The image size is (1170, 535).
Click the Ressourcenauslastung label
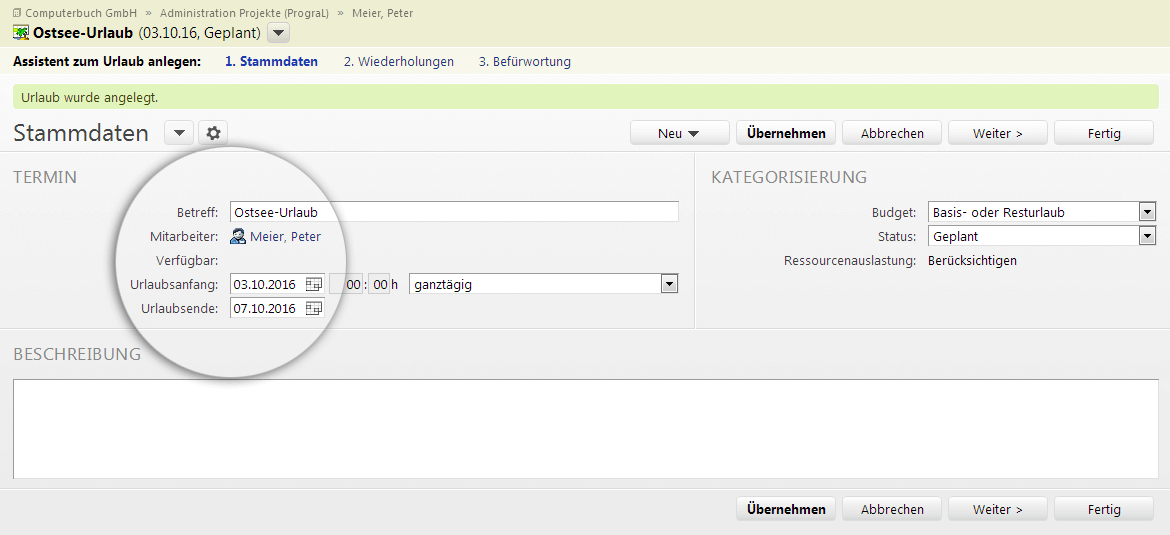pos(850,260)
